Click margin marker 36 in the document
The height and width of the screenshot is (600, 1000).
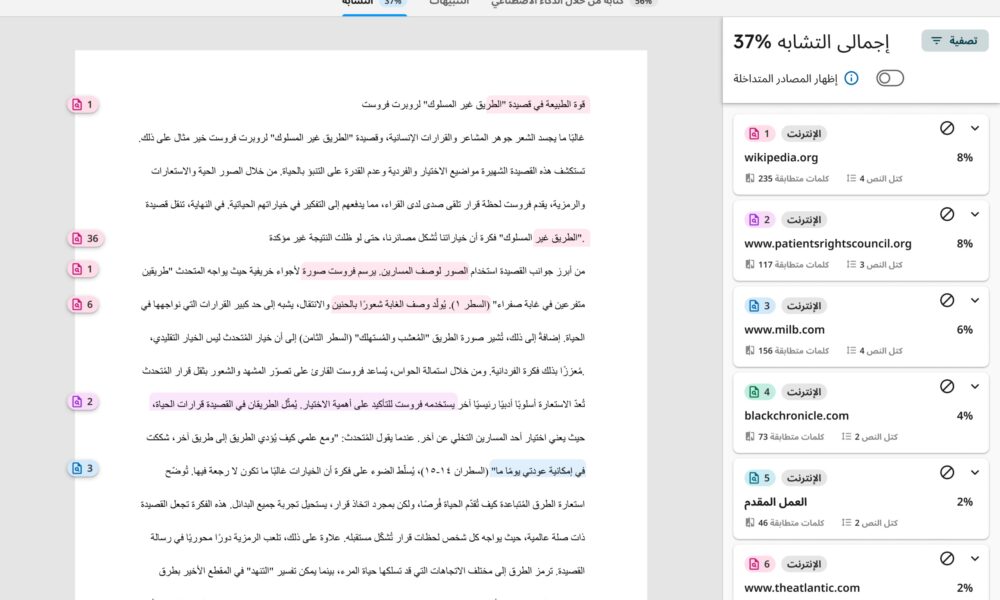[x=85, y=238]
